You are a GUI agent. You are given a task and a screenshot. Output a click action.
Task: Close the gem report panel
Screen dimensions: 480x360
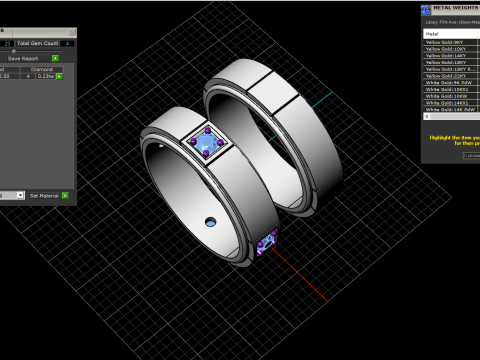click(72, 32)
